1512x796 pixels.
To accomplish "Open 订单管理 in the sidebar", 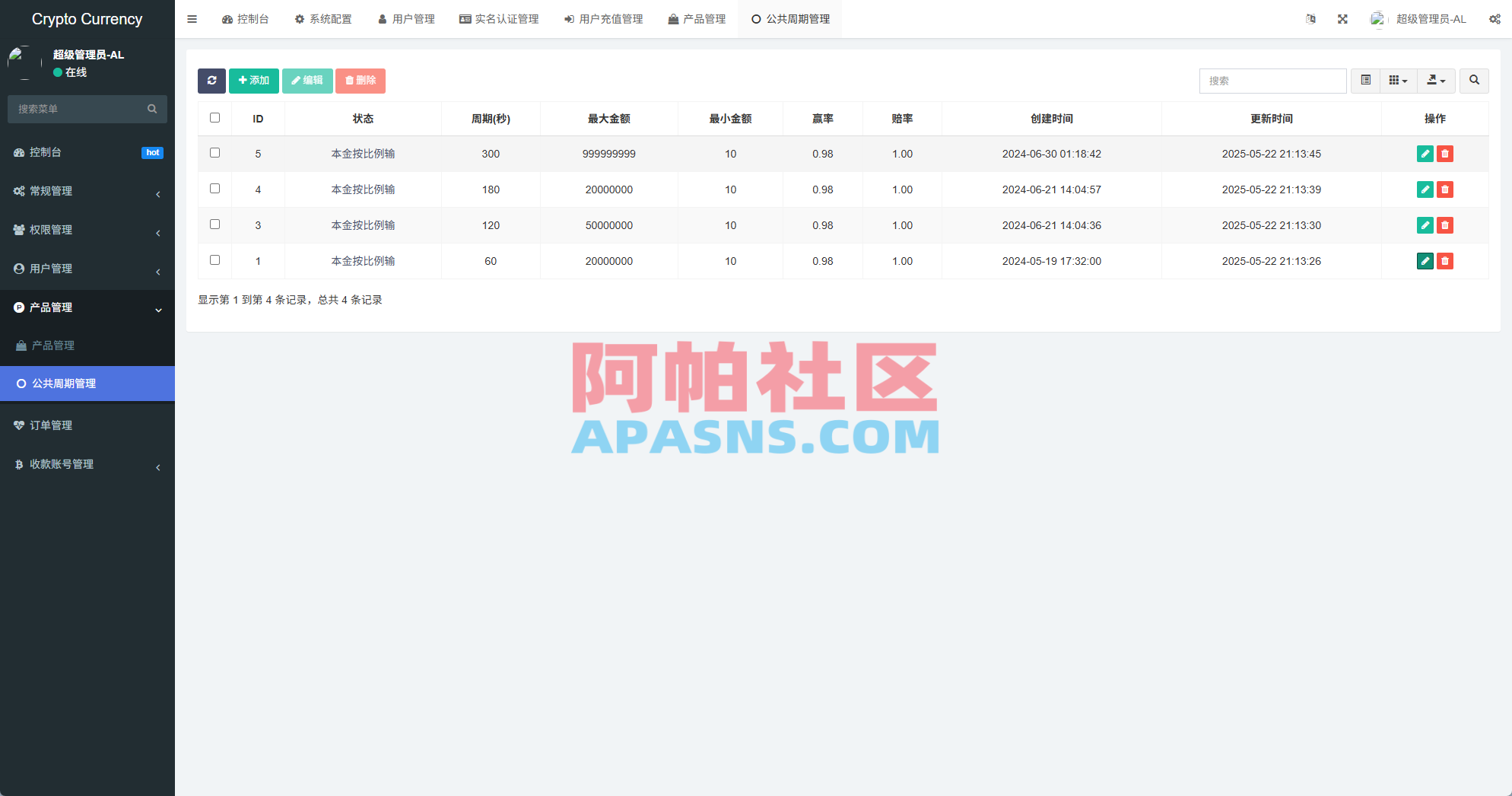I will pyautogui.click(x=87, y=425).
